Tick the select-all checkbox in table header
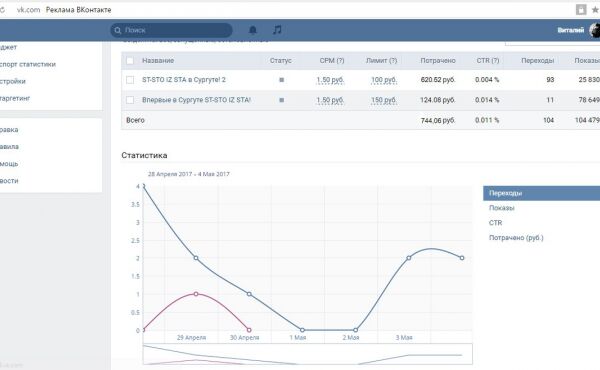Viewport: 600px width, 370px height. 130,60
